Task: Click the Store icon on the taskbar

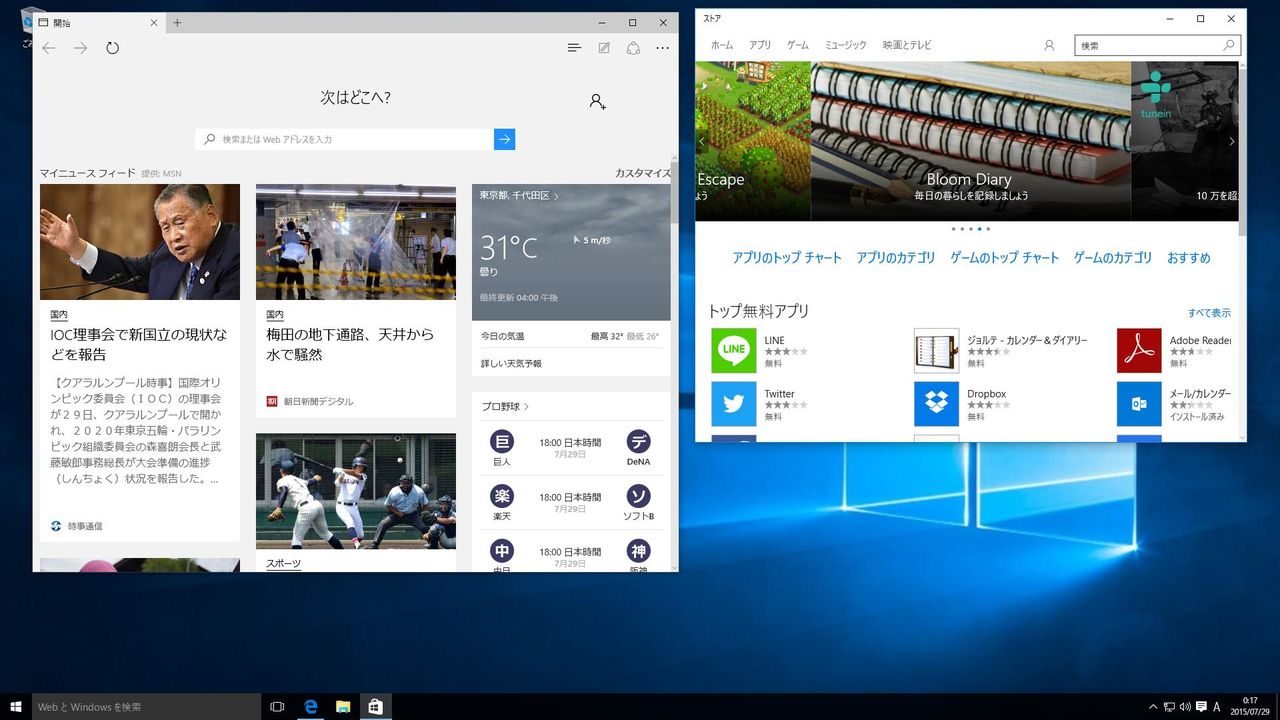Action: coord(375,707)
